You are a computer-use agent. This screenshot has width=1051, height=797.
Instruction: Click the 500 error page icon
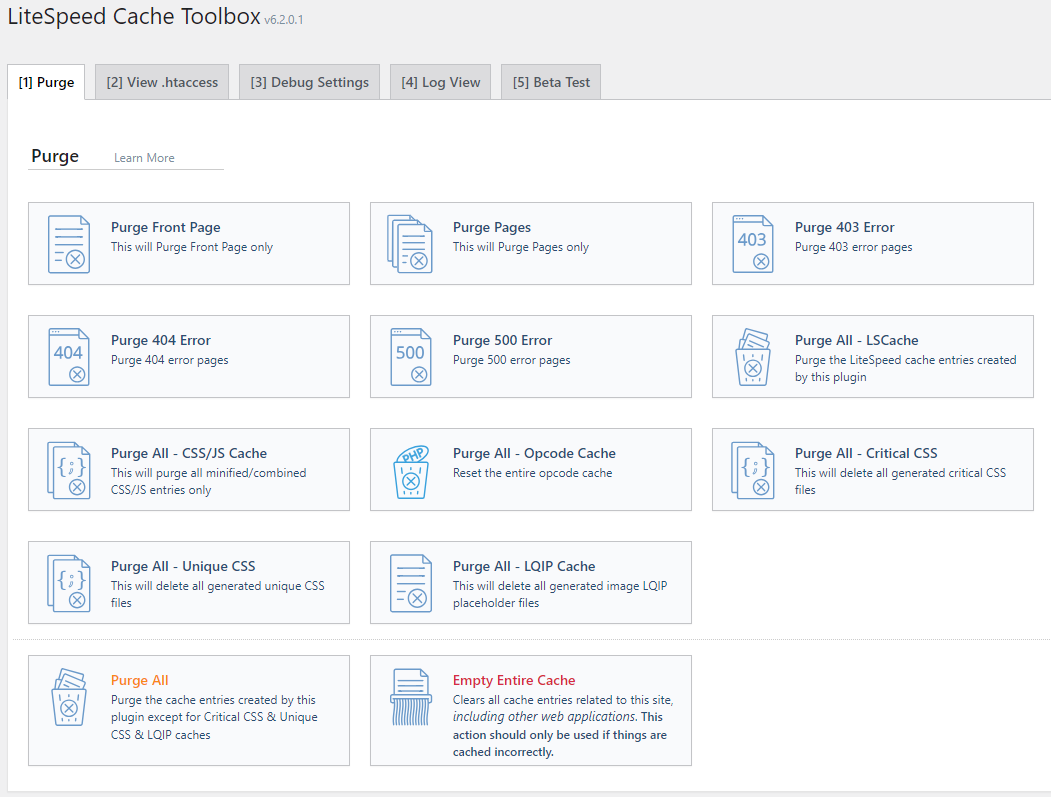[x=411, y=357]
